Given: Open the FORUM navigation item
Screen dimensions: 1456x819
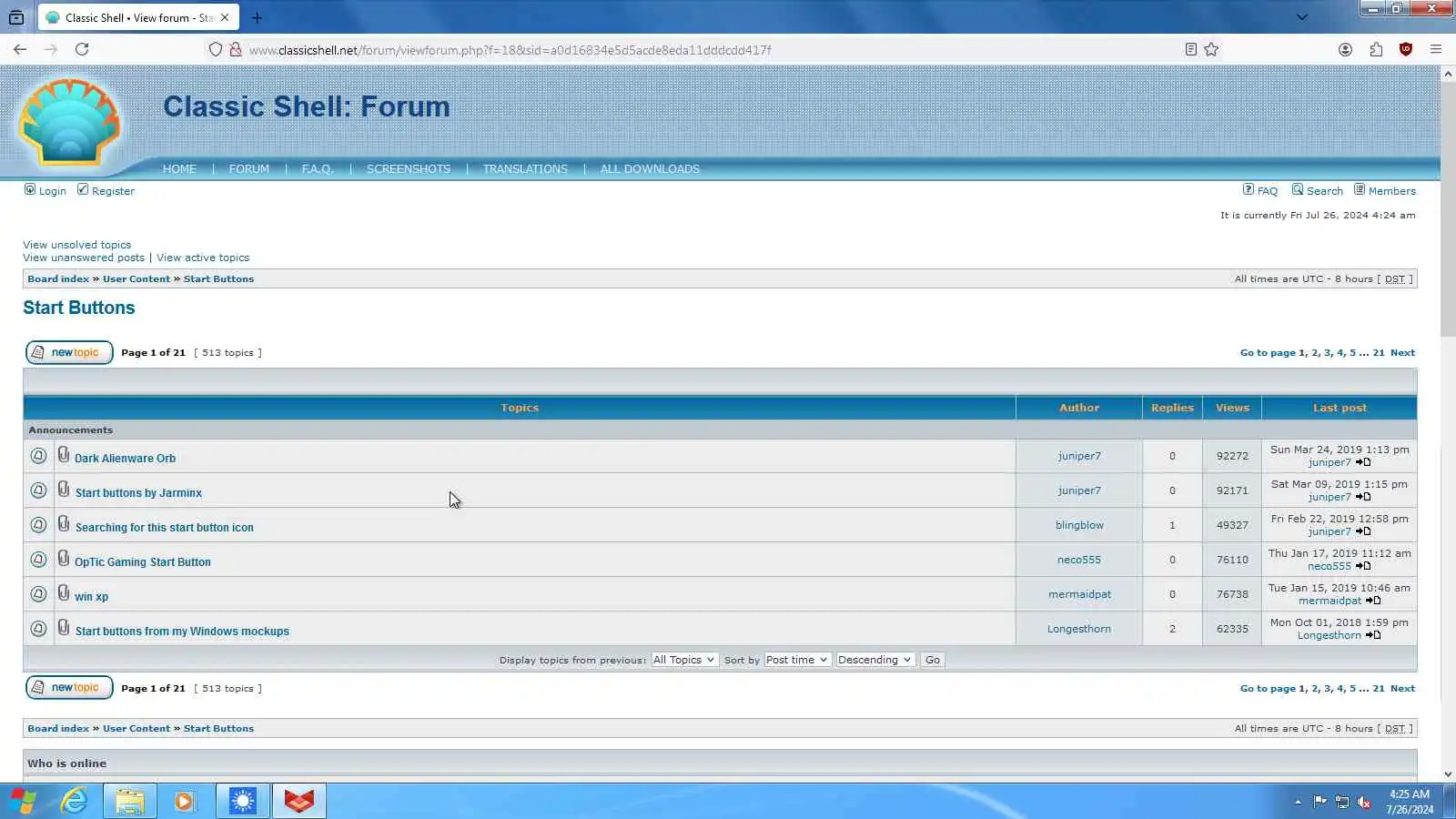Looking at the screenshot, I should coord(249,169).
